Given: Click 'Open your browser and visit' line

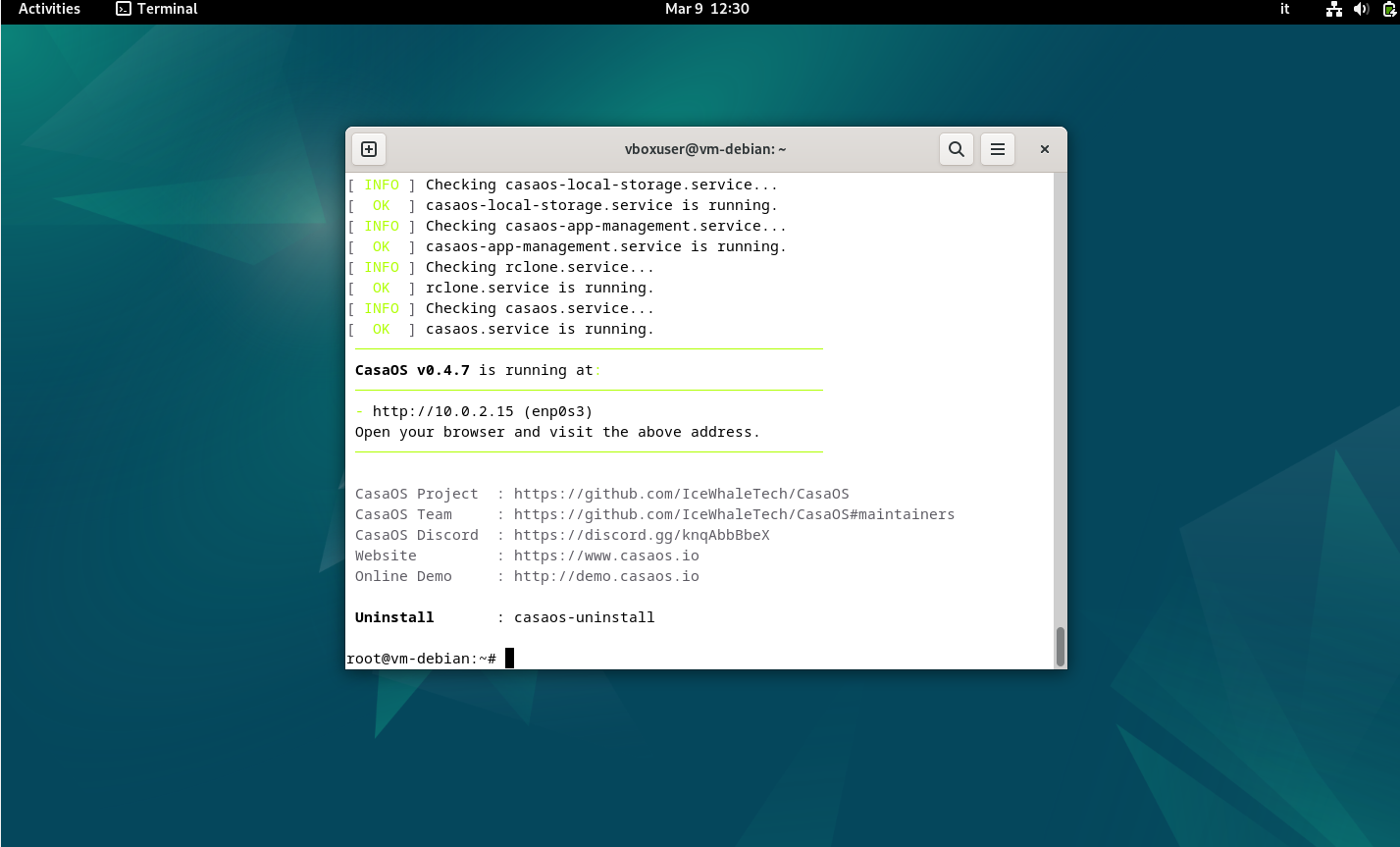Looking at the screenshot, I should [x=558, y=432].
